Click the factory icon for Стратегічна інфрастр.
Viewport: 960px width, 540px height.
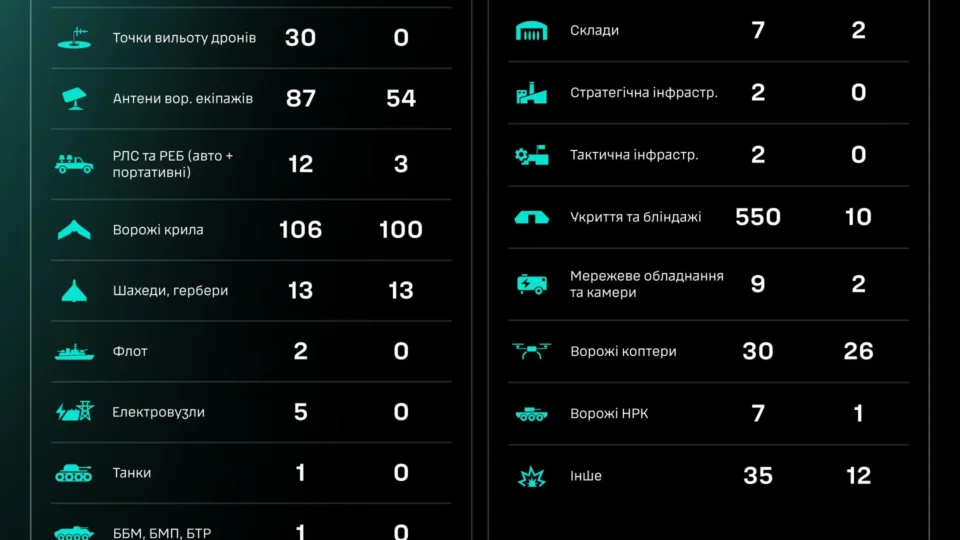coord(531,93)
